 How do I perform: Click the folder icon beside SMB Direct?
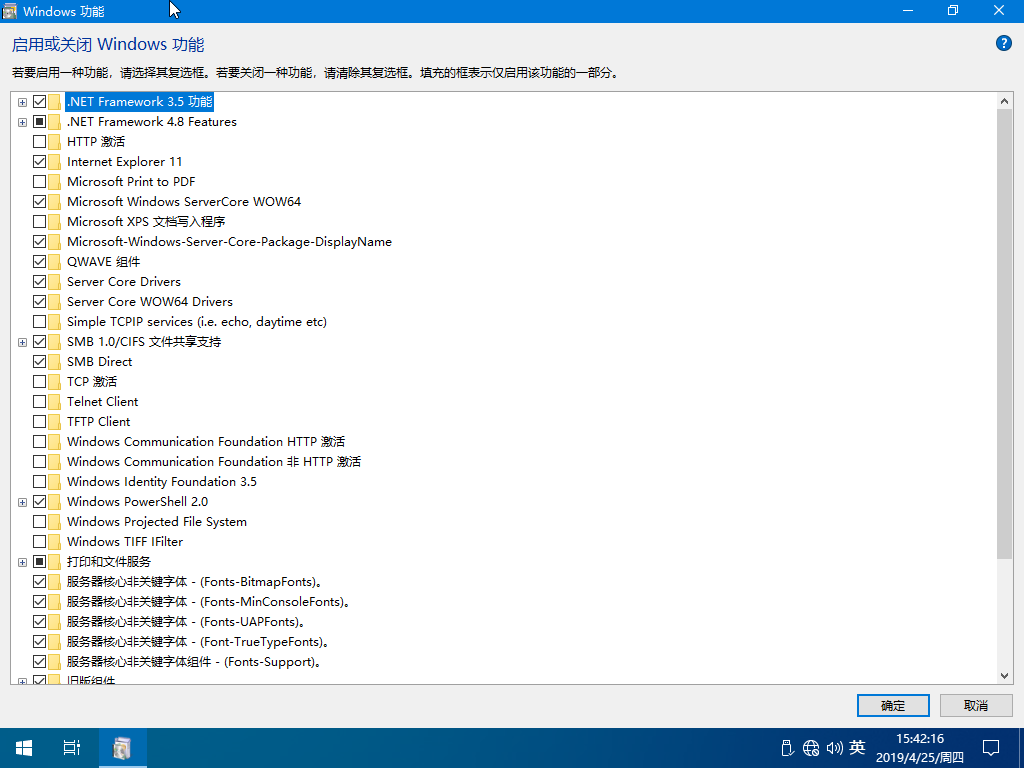point(54,362)
